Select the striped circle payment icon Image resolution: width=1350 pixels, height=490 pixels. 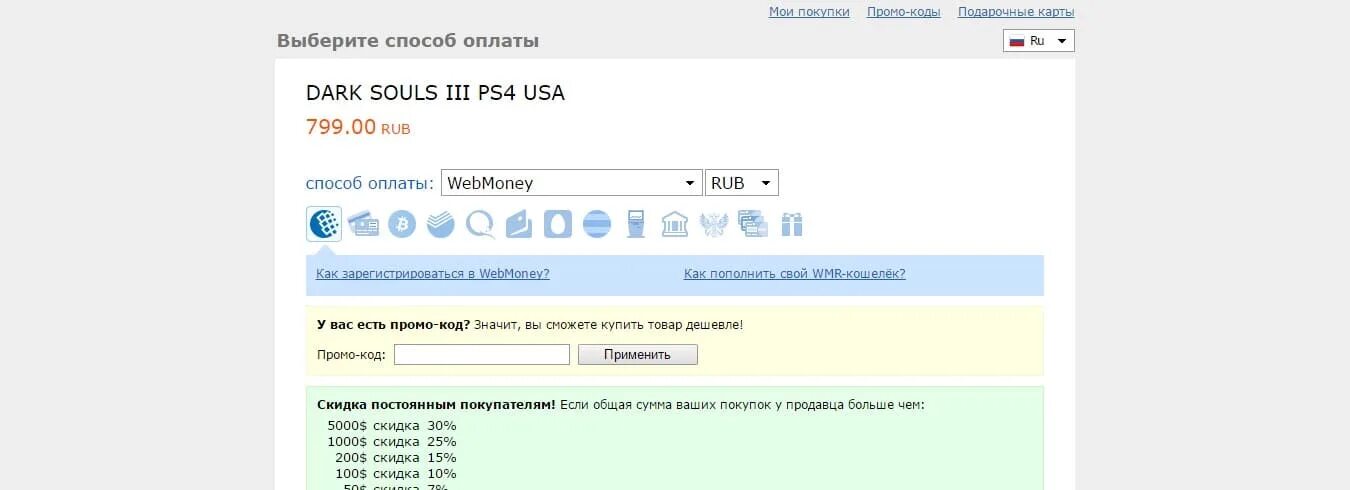(597, 224)
